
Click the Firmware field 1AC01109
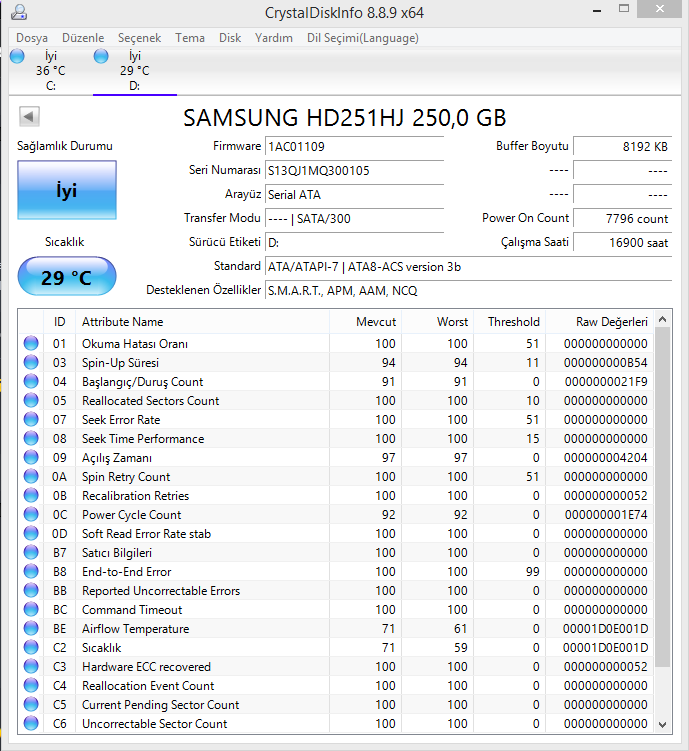tap(355, 147)
